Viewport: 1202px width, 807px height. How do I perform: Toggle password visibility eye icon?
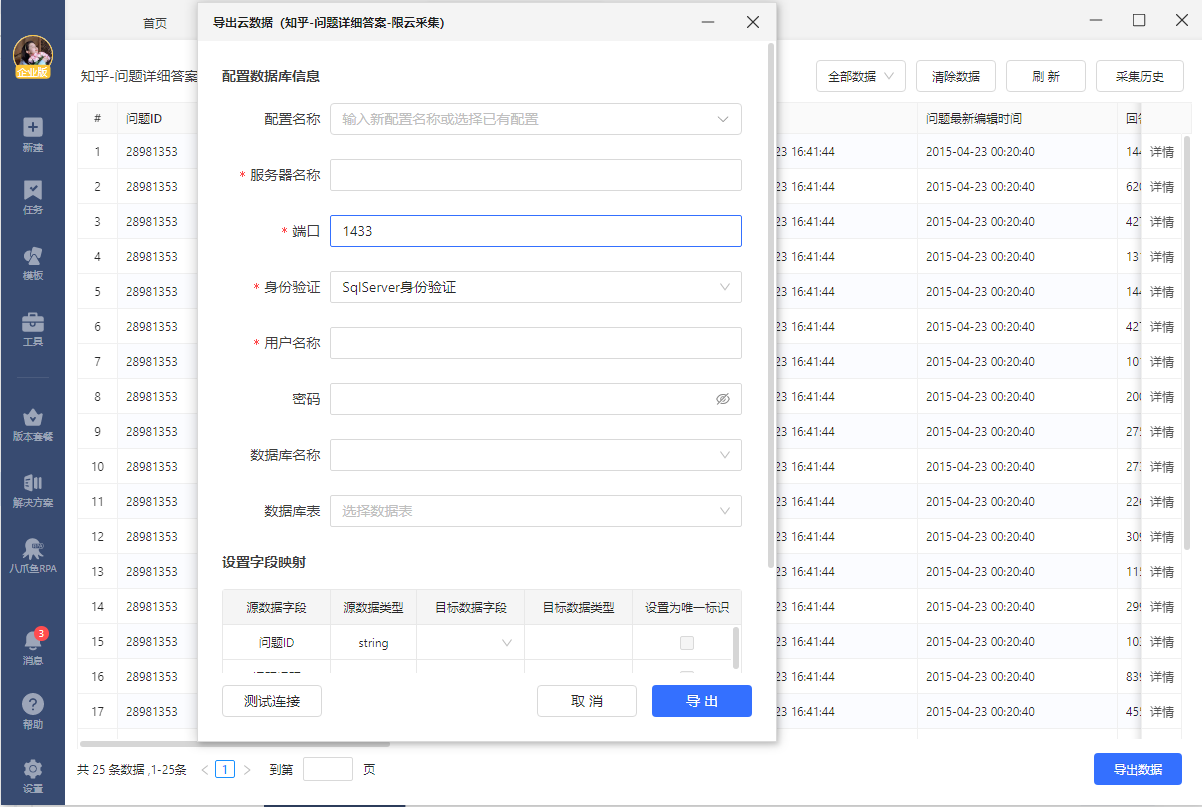(x=723, y=399)
